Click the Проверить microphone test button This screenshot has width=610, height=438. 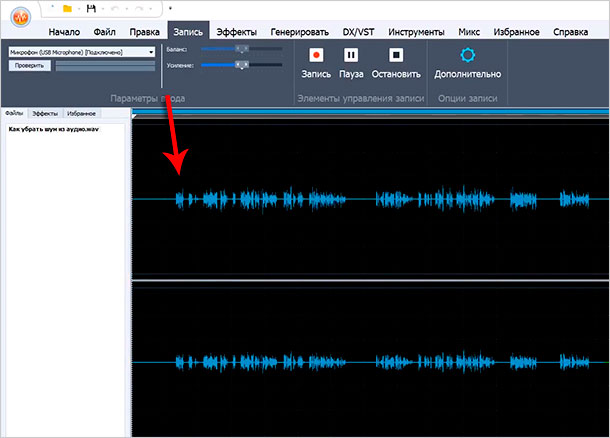[30, 65]
